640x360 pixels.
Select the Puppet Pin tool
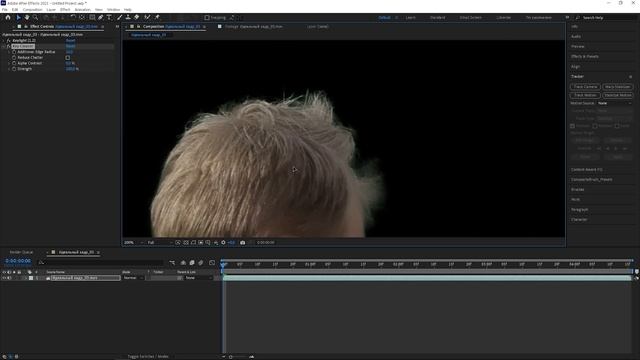point(157,18)
